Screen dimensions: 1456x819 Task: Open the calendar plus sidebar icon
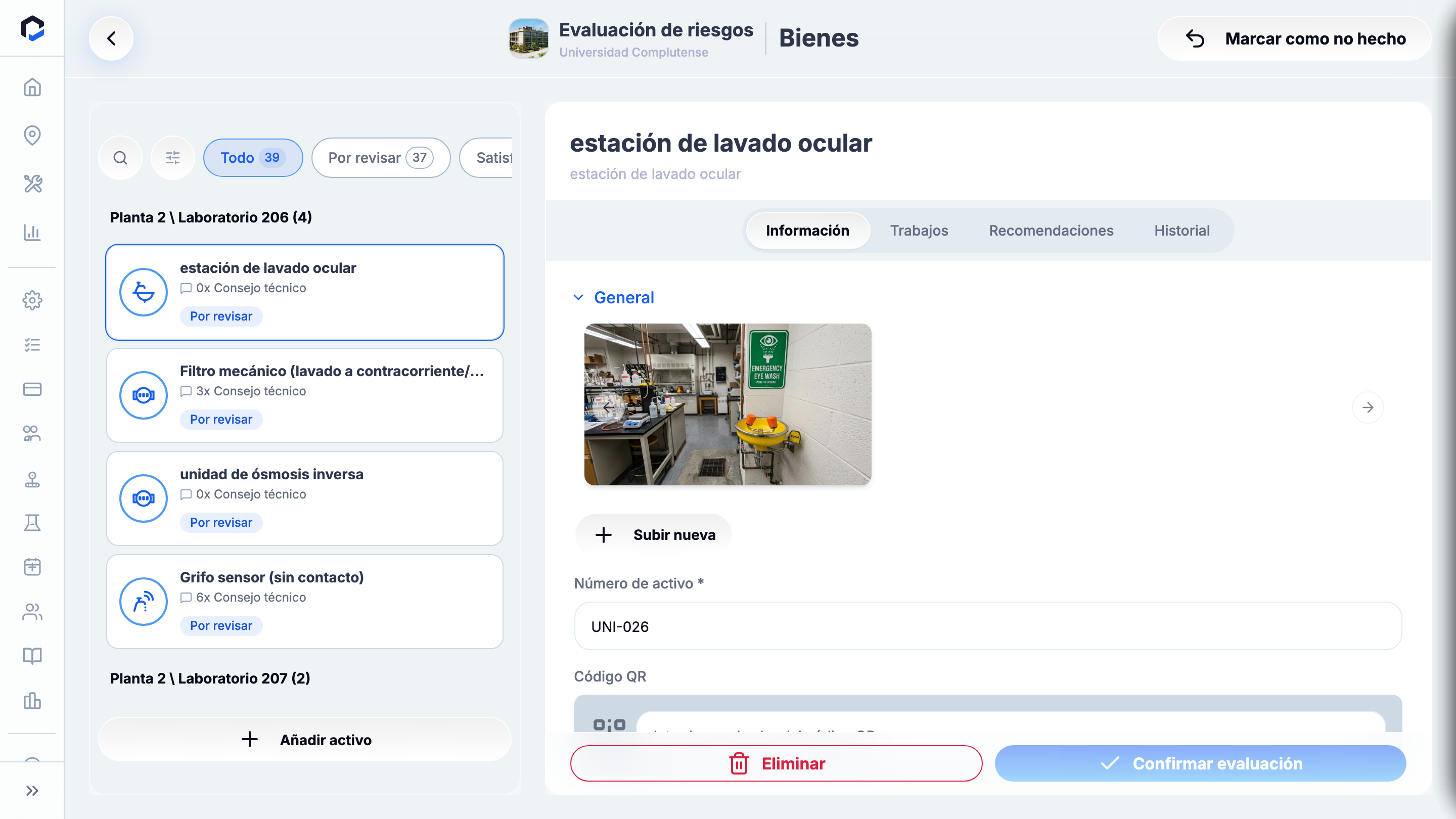[x=32, y=567]
